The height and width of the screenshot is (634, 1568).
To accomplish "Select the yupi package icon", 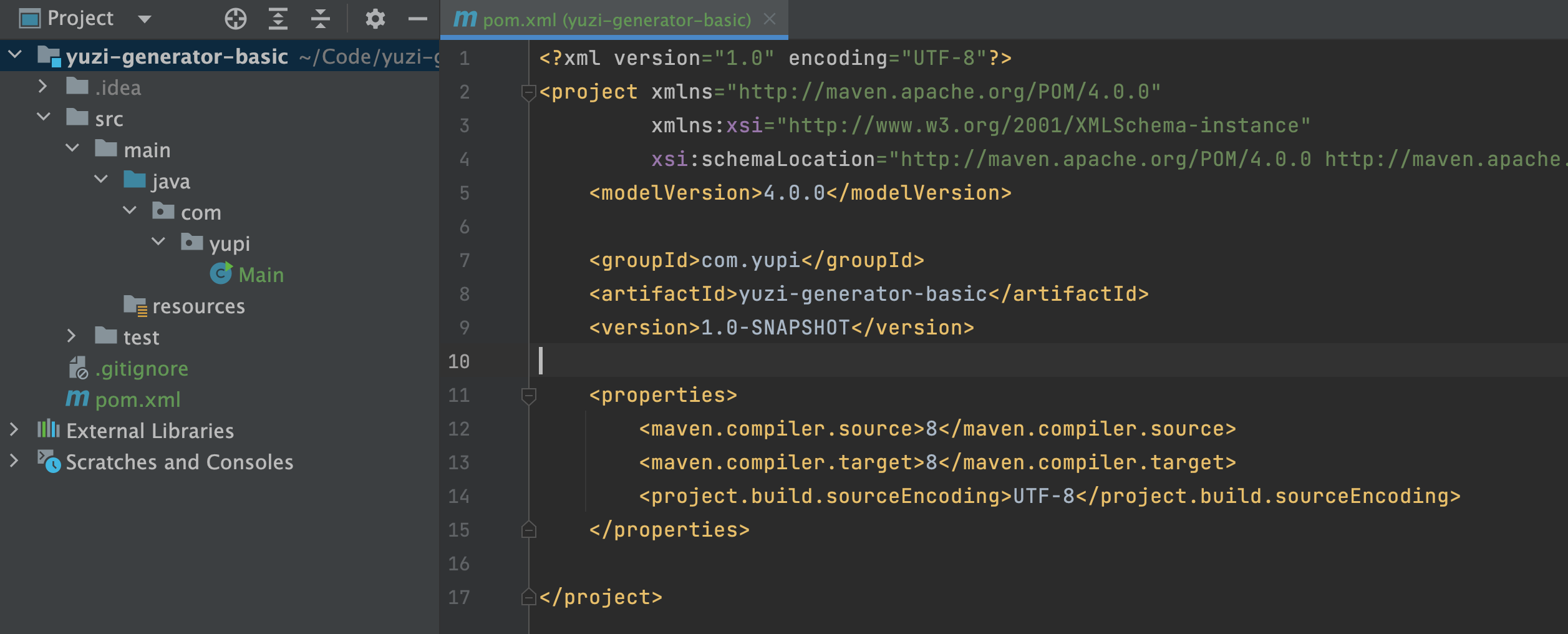I will pos(192,242).
